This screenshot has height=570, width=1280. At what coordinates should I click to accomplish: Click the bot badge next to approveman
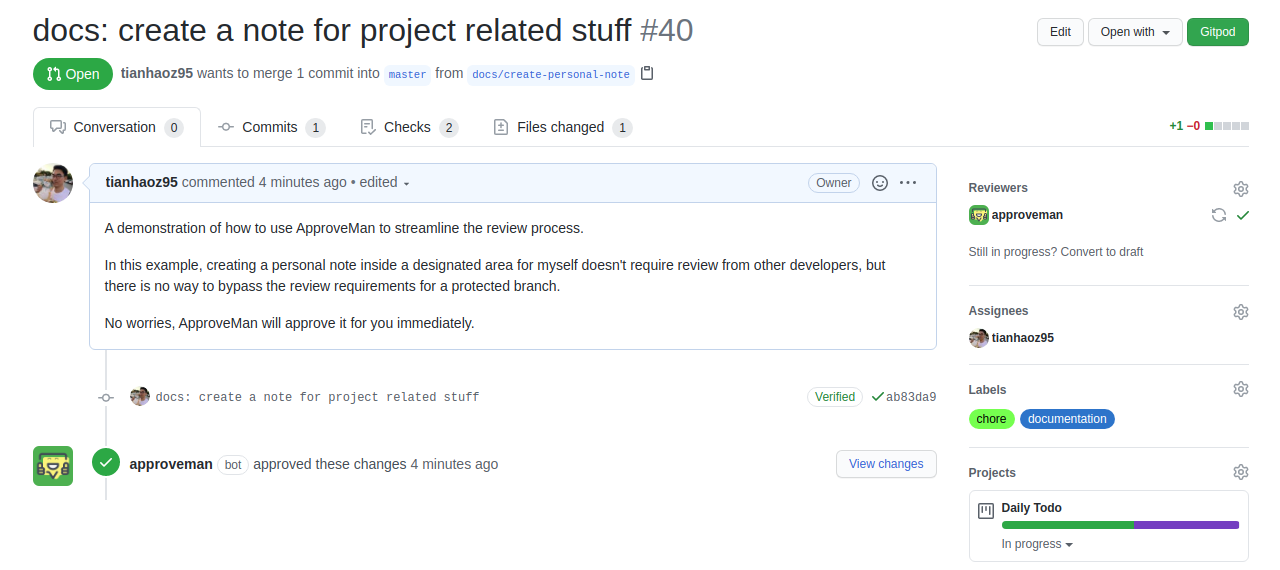[233, 465]
